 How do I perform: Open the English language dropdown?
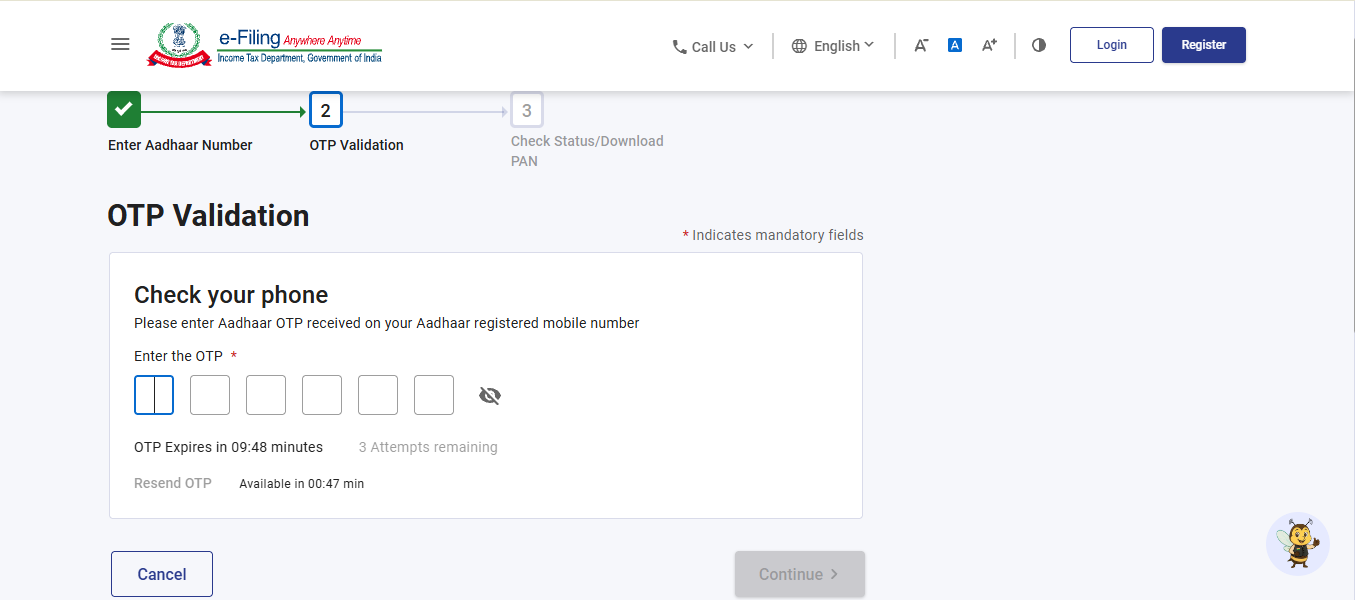tap(833, 46)
